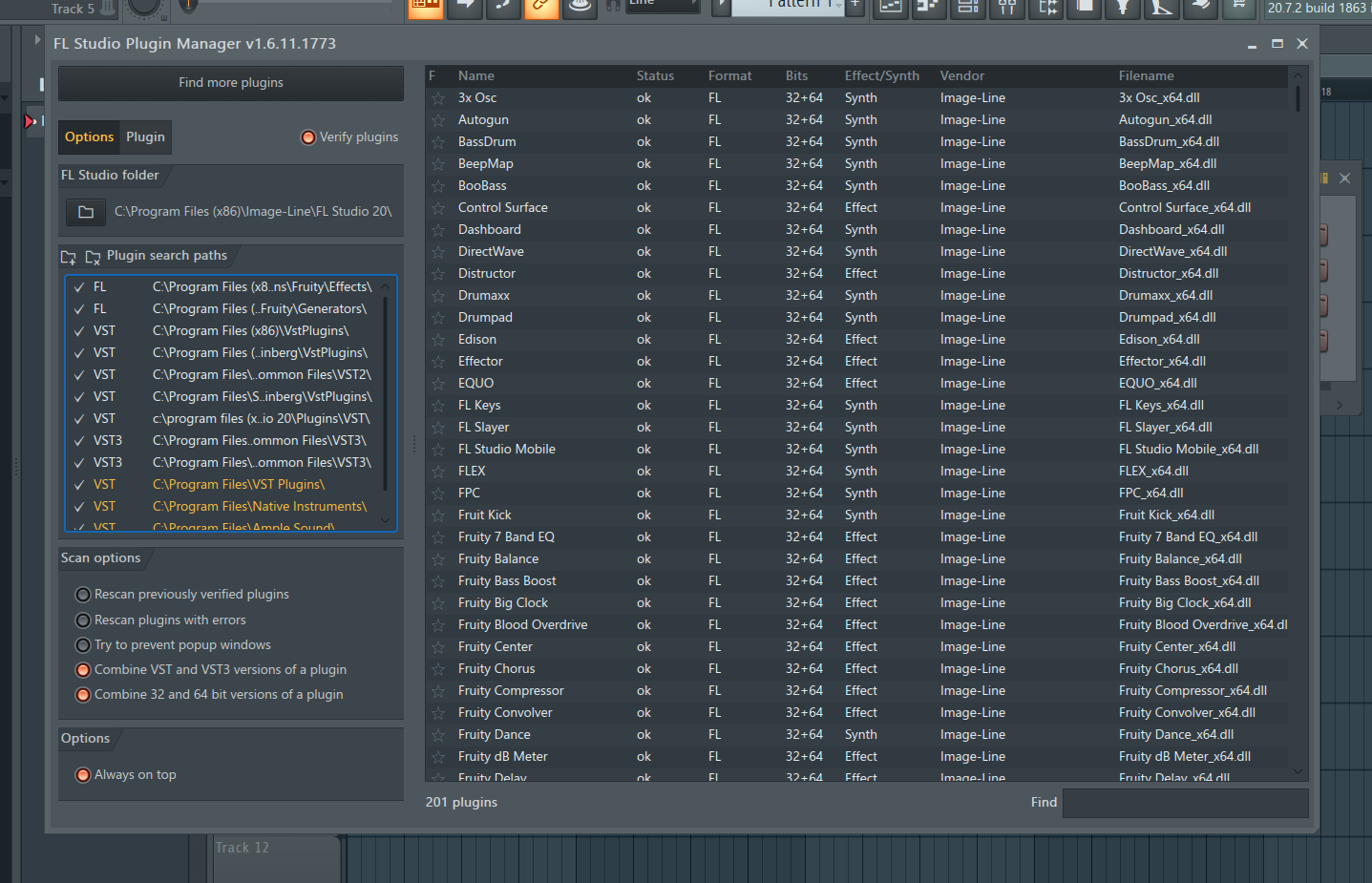Star the Drumaxx plugin row
Image resolution: width=1372 pixels, height=883 pixels.
point(438,296)
